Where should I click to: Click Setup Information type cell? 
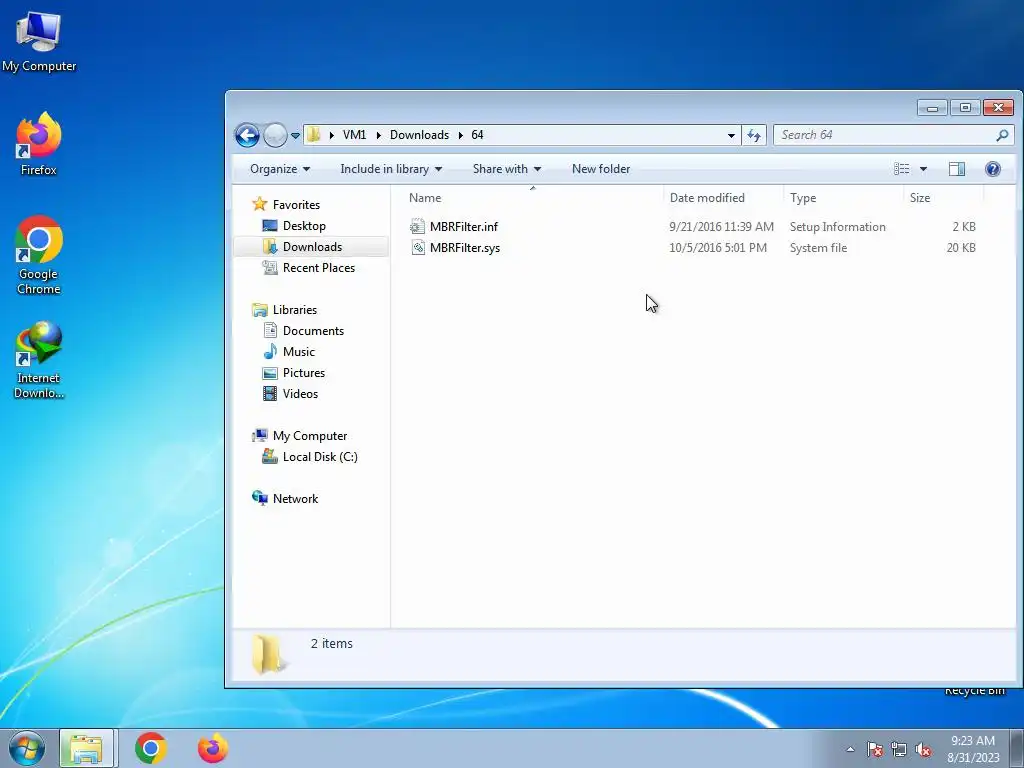[x=837, y=227]
